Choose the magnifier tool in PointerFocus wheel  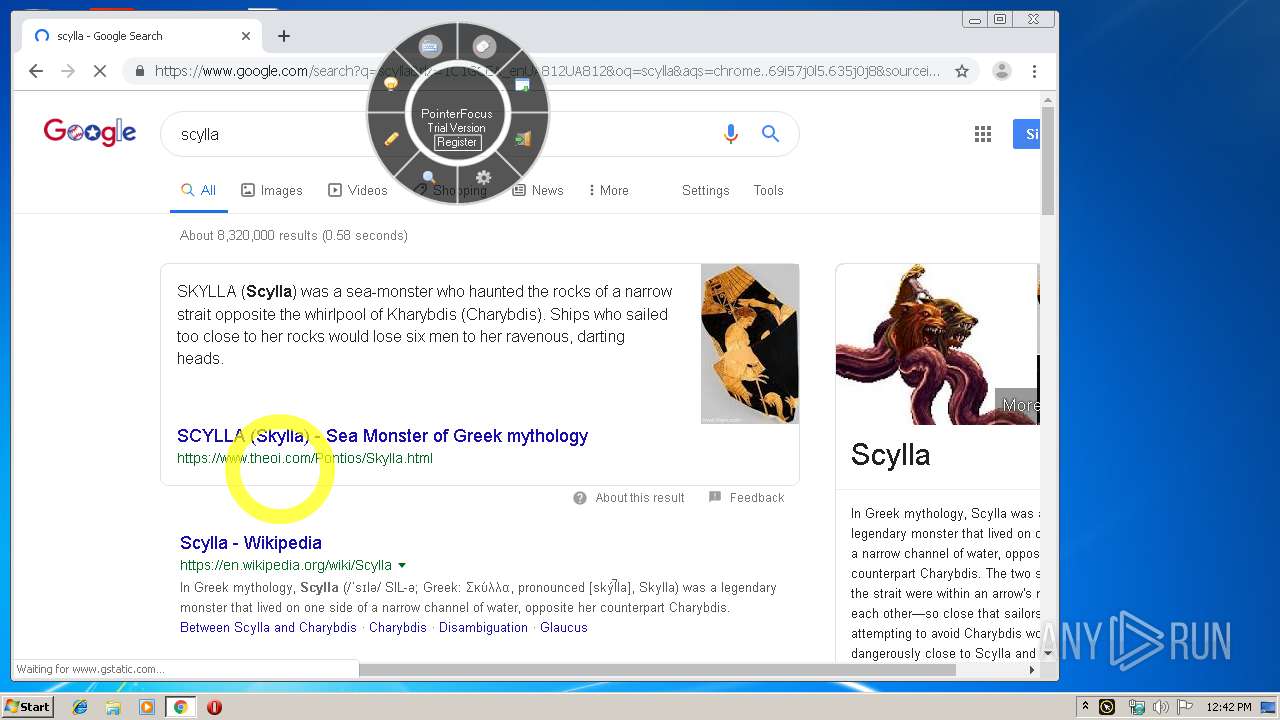(x=429, y=178)
